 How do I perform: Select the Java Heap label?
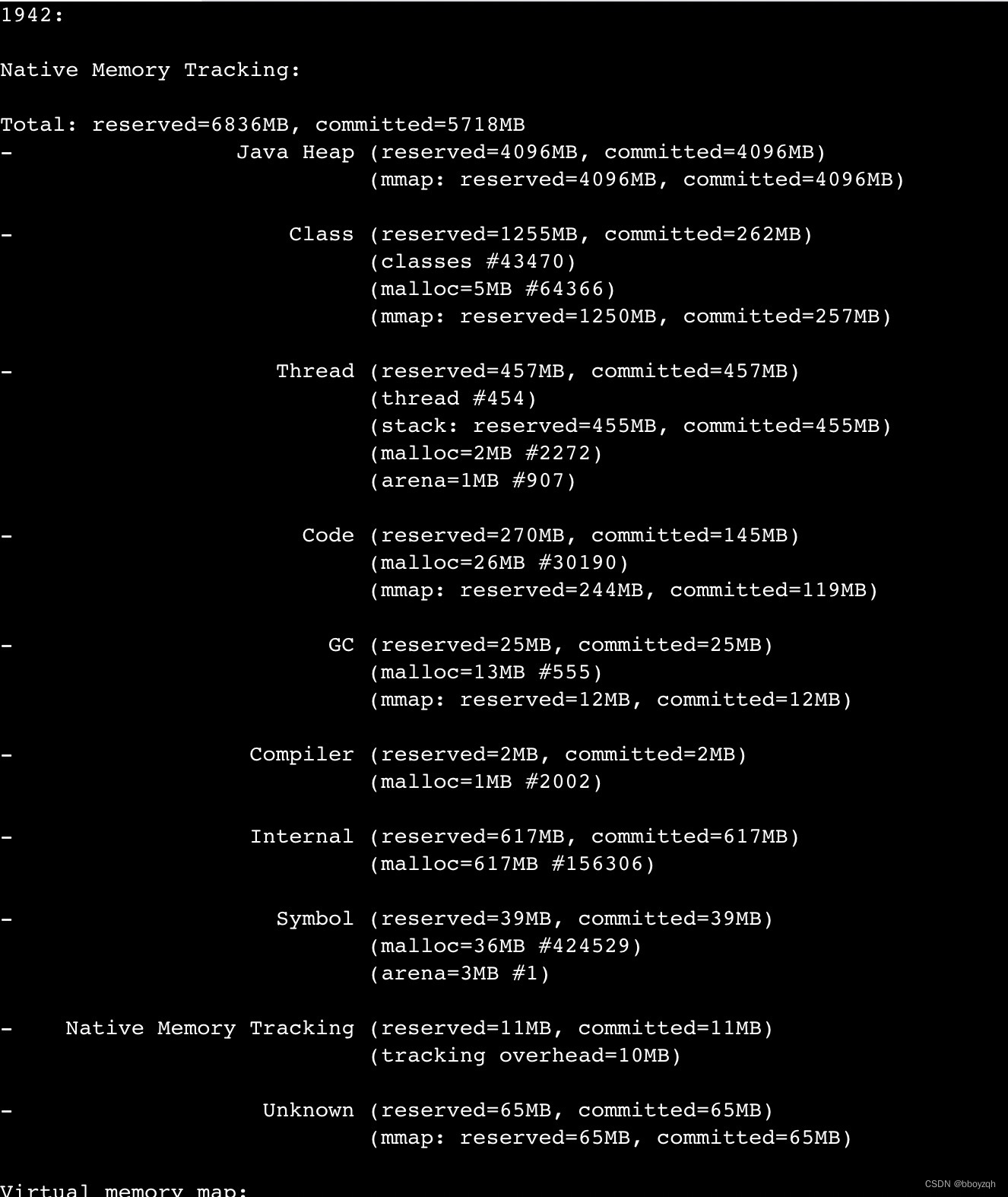(x=296, y=152)
